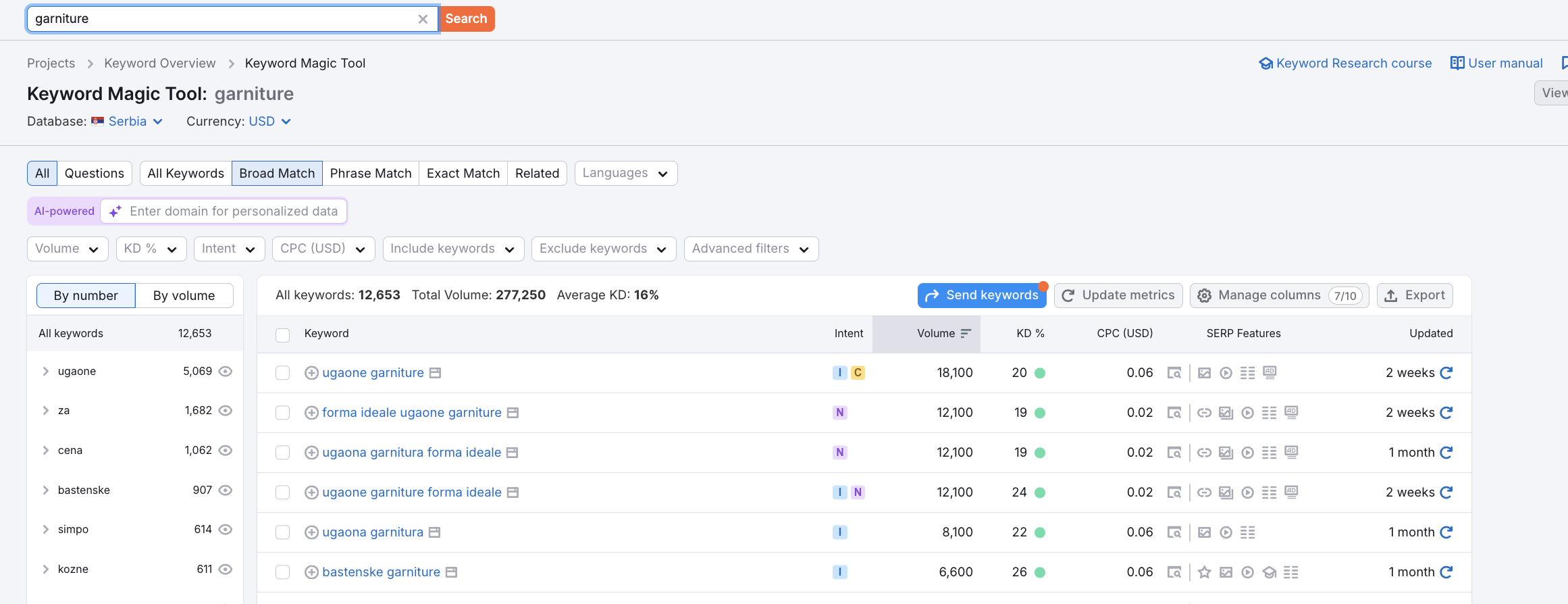Open SERP snapshot icon beside ugaone garniture
This screenshot has height=604, width=1568.
436,373
